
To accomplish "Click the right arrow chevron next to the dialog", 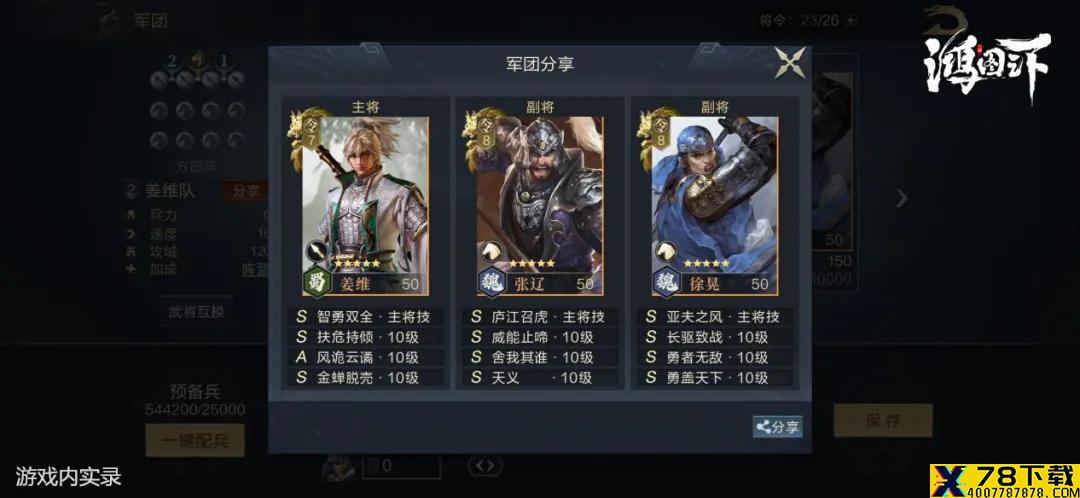I will [902, 198].
